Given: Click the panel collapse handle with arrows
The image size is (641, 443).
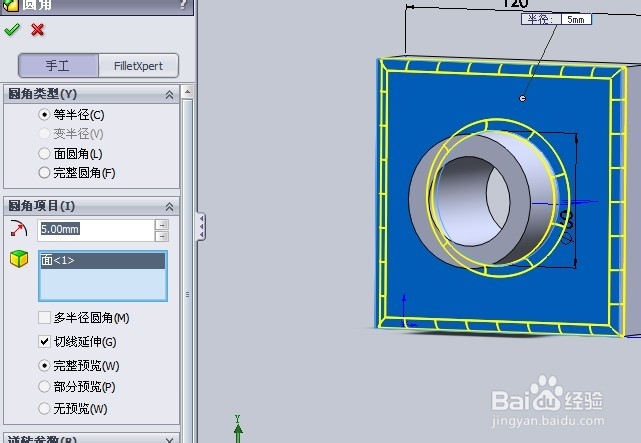Looking at the screenshot, I should tap(201, 226).
